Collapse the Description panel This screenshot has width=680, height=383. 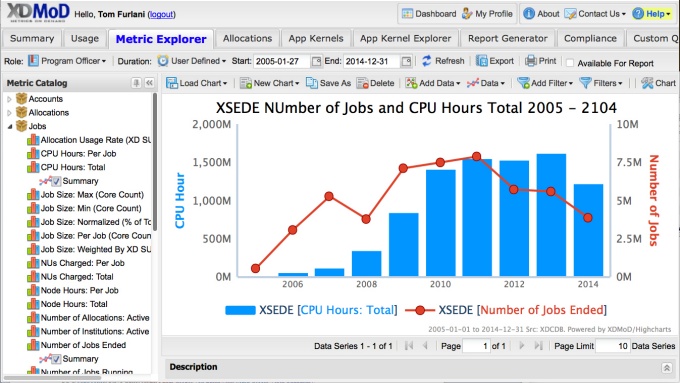667,368
